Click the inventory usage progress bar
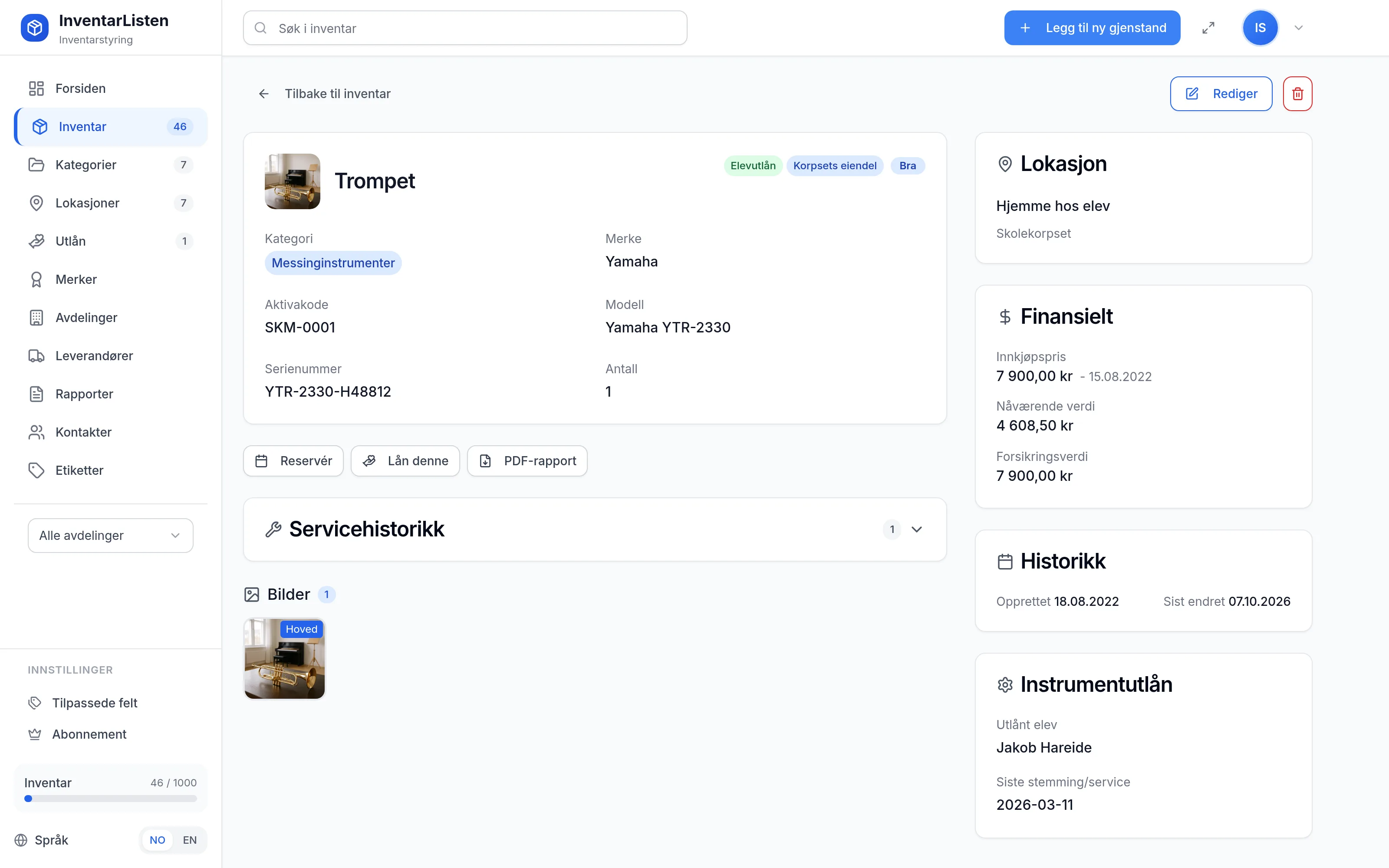 [110, 799]
